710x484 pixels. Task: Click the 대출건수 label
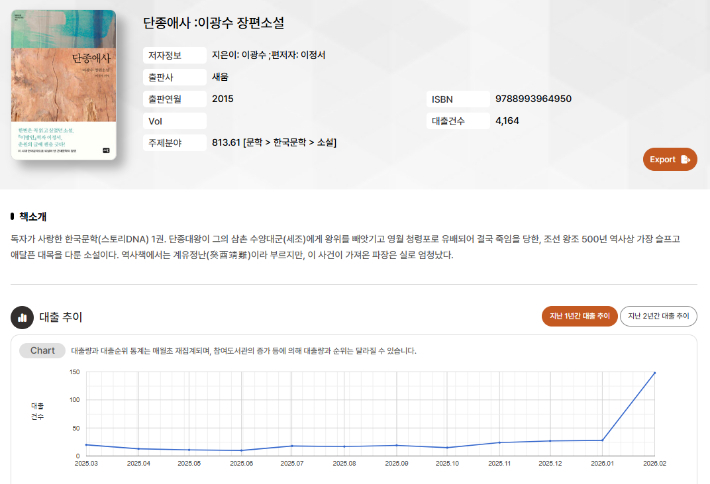click(458, 121)
